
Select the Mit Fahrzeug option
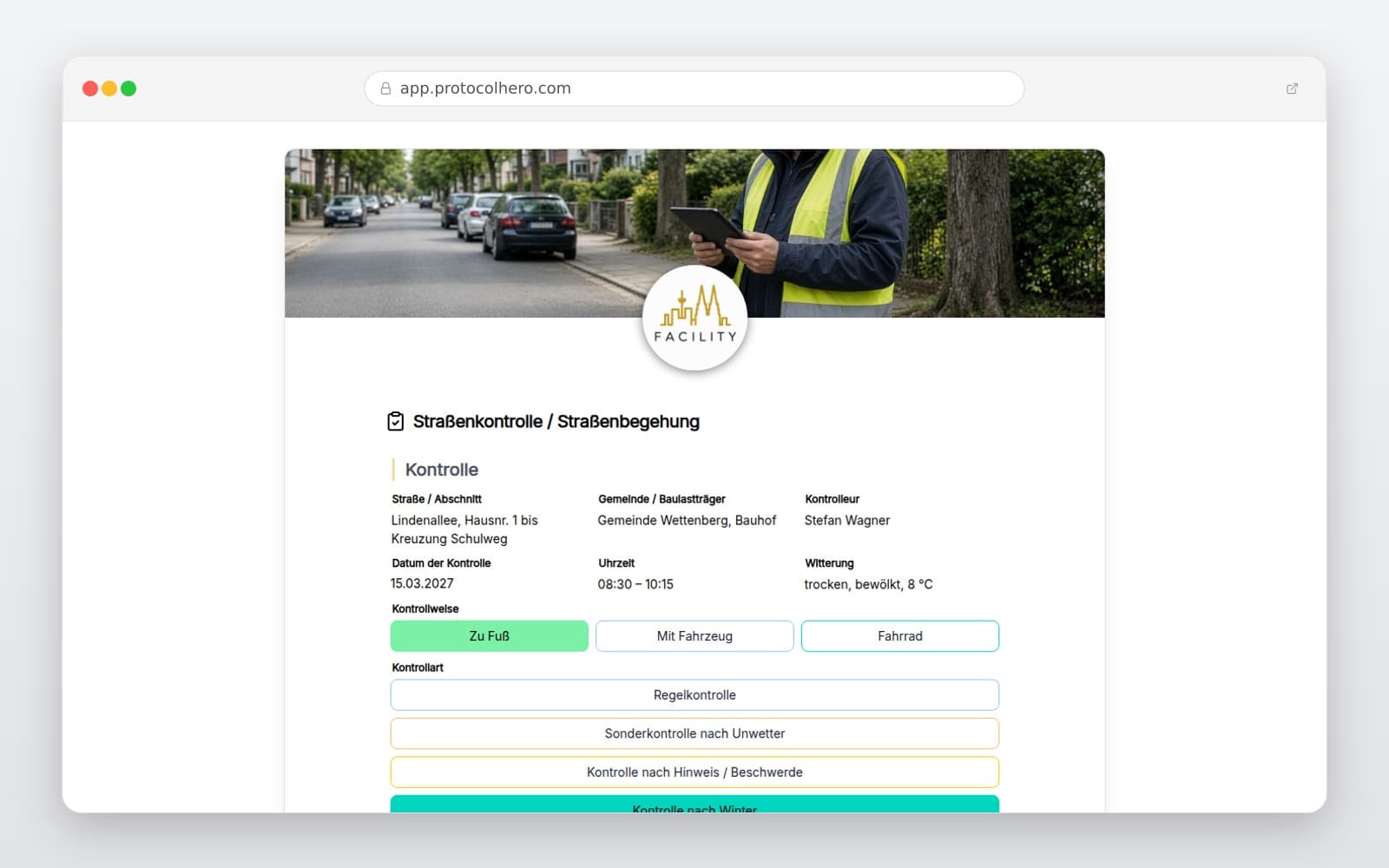pos(694,636)
